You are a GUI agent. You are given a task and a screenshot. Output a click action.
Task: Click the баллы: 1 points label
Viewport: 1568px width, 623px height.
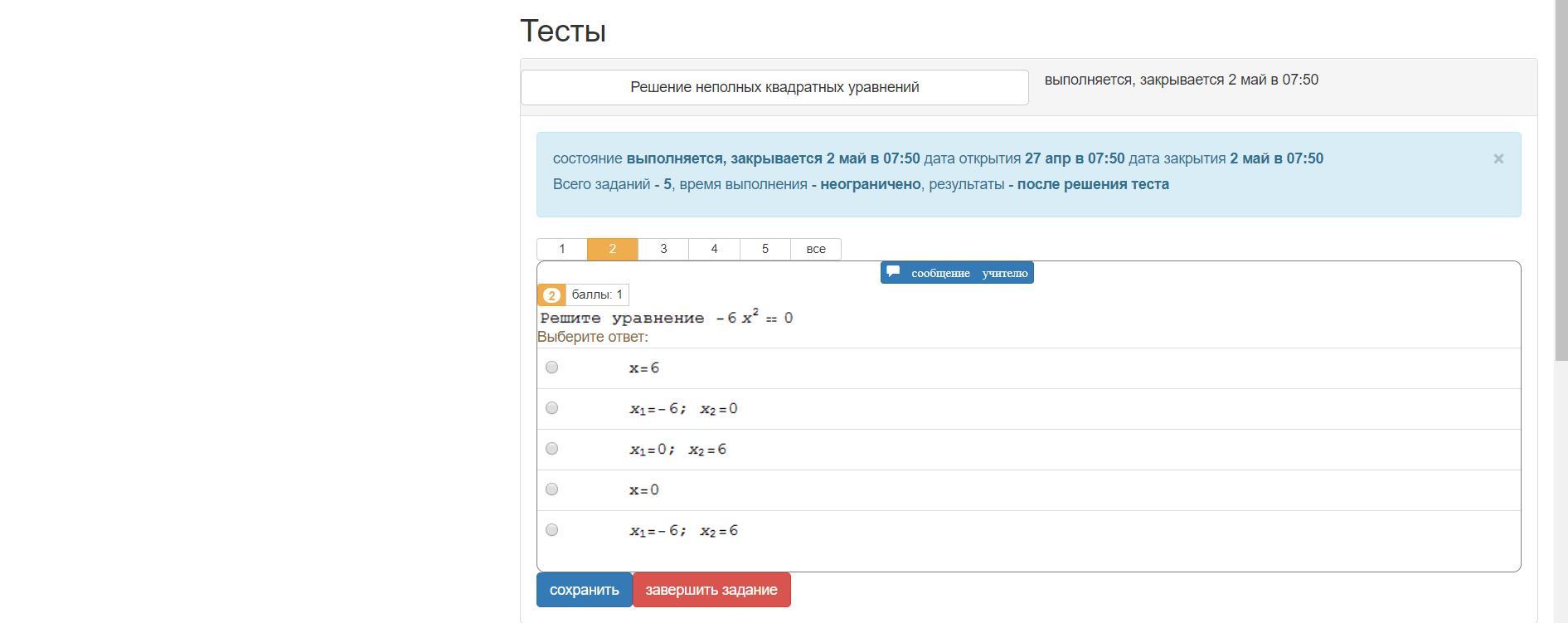597,294
